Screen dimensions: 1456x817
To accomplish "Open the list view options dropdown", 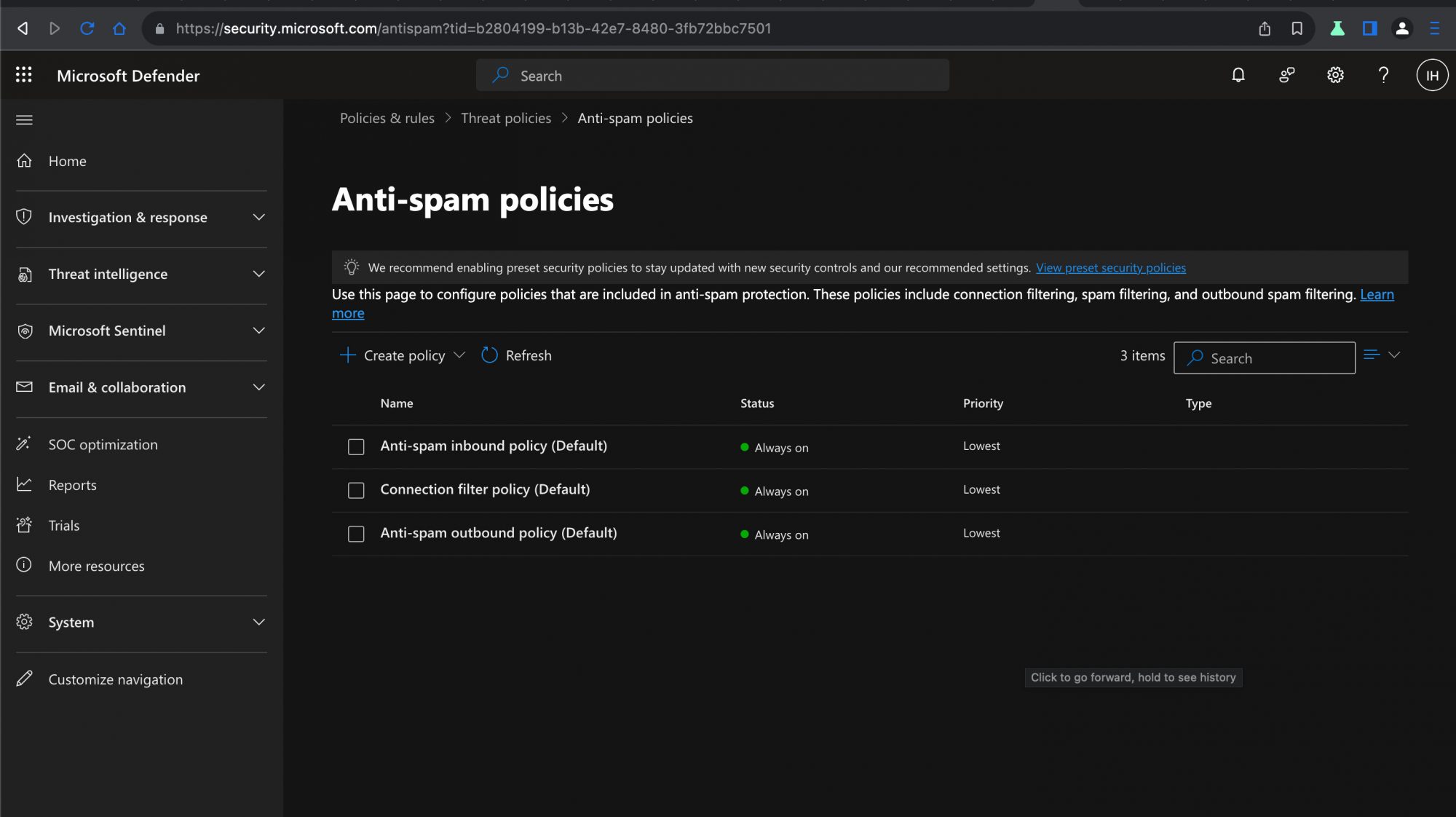I will [1382, 355].
